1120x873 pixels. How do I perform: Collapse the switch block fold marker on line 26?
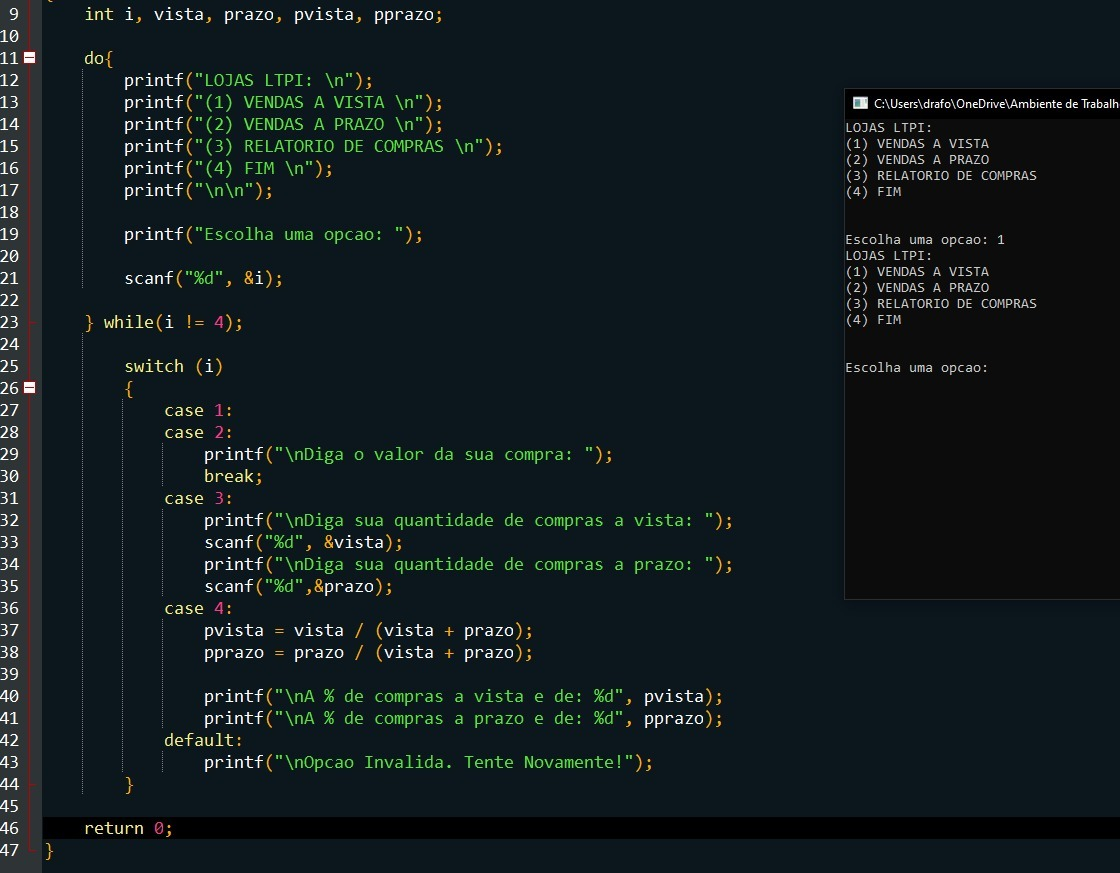[29, 388]
